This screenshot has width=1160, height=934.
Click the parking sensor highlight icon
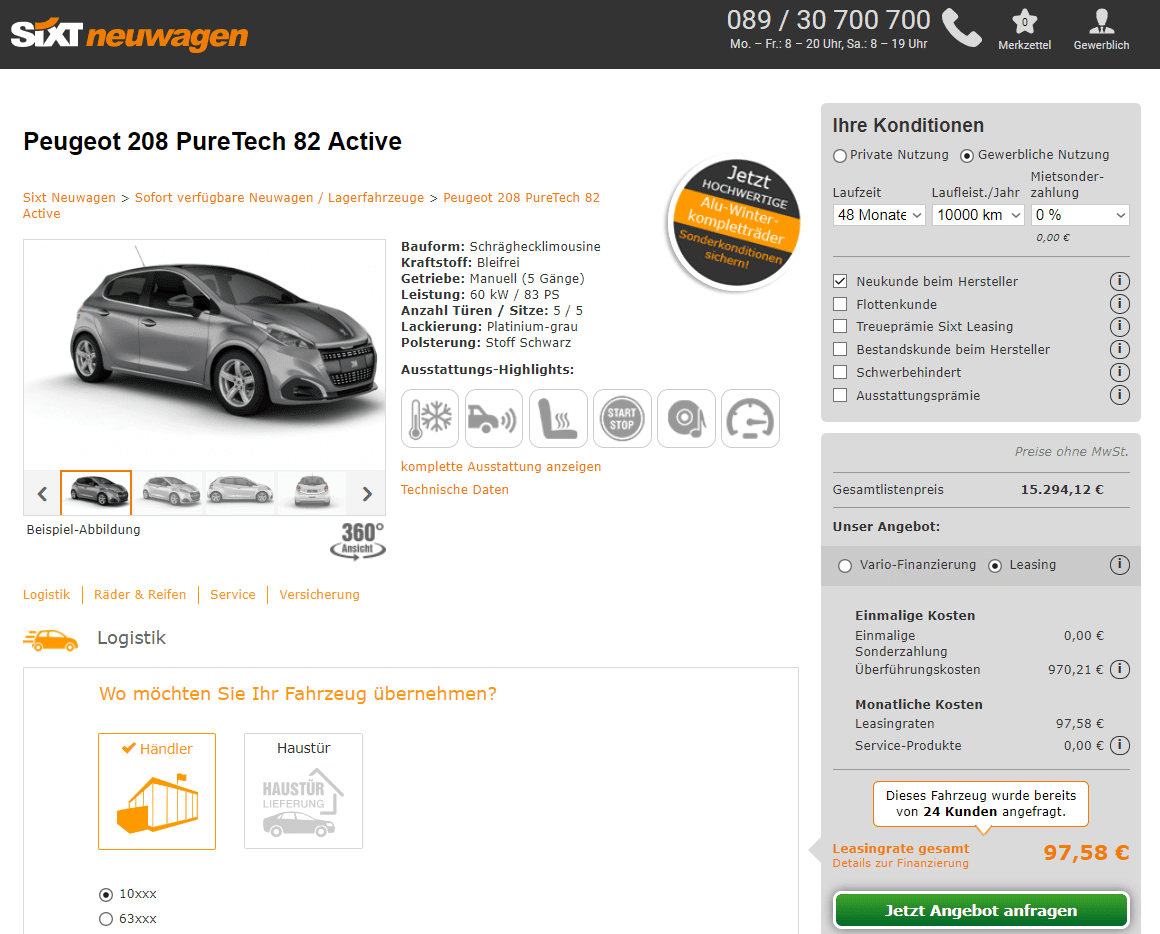coord(494,419)
